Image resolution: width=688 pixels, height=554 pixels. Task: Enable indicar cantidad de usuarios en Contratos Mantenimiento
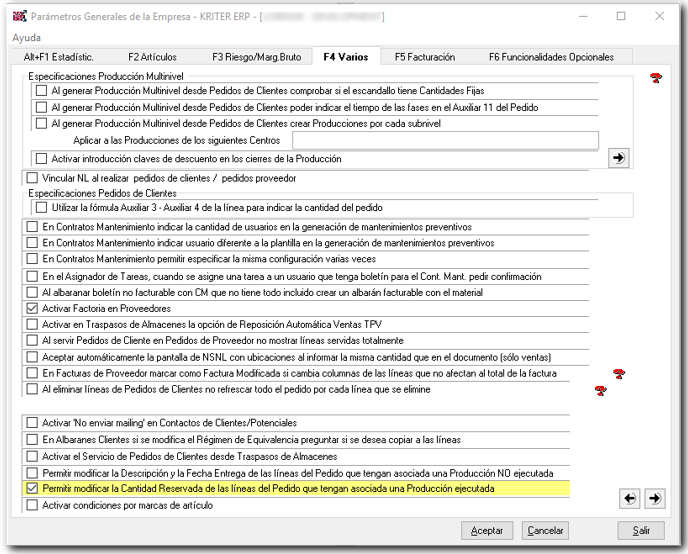click(x=32, y=227)
